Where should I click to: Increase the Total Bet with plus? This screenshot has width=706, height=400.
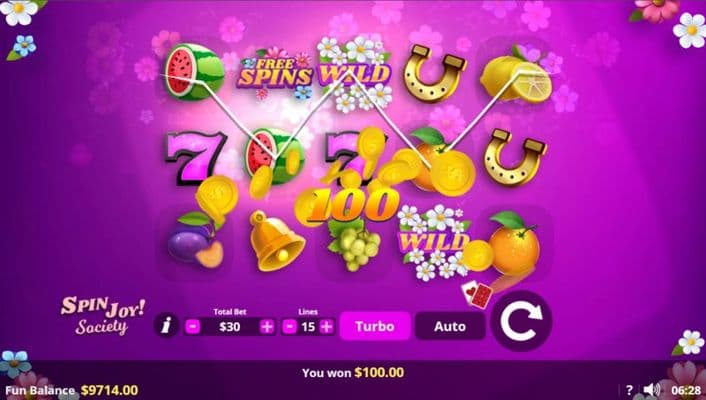[x=267, y=327]
